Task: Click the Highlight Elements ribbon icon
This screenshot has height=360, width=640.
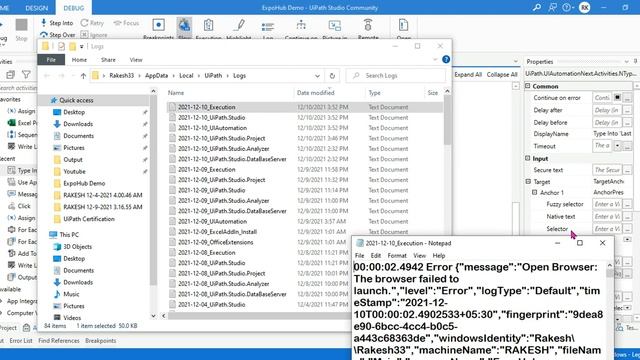Action: click(239, 25)
